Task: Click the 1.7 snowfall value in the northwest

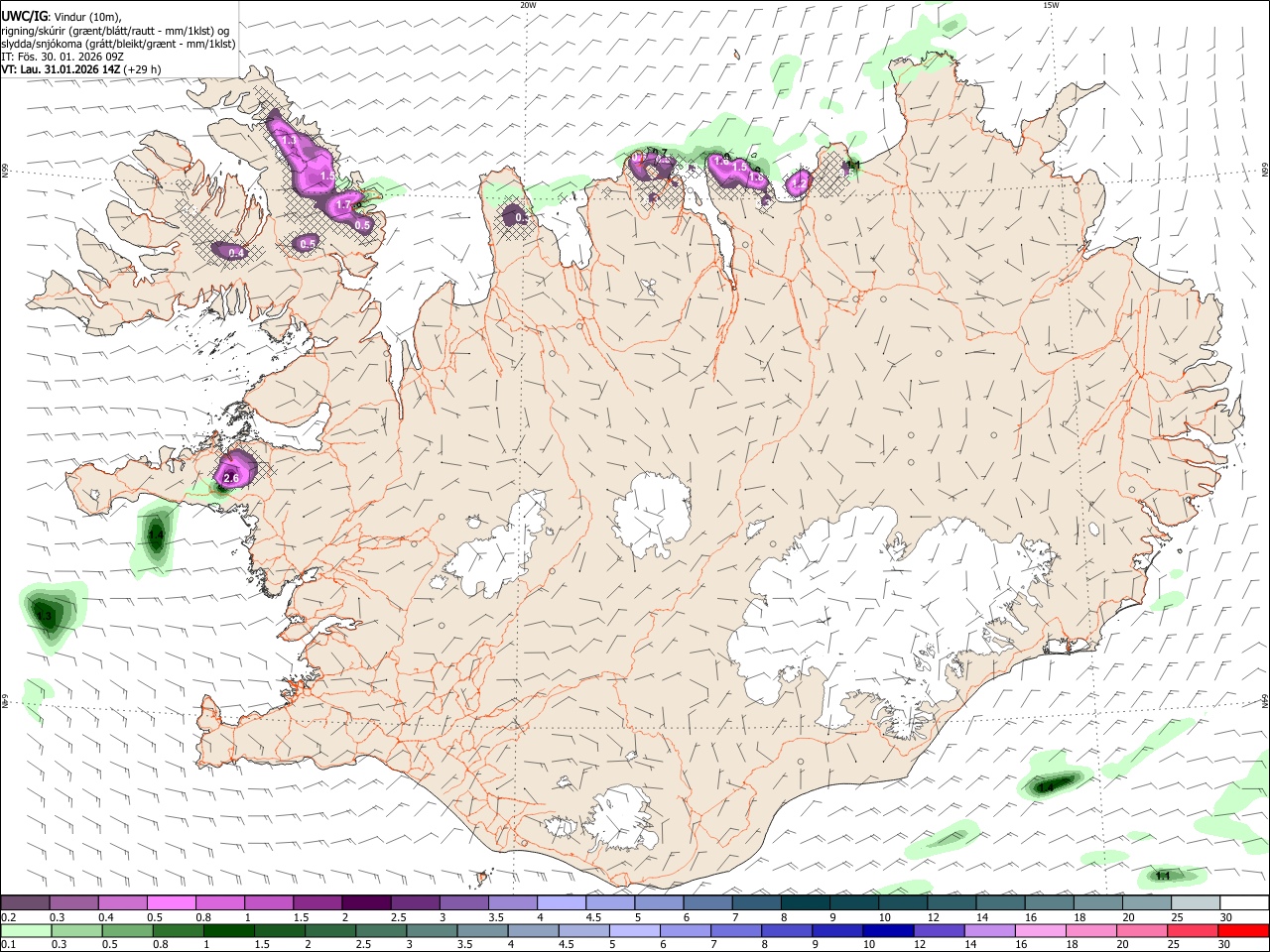Action: [x=343, y=205]
